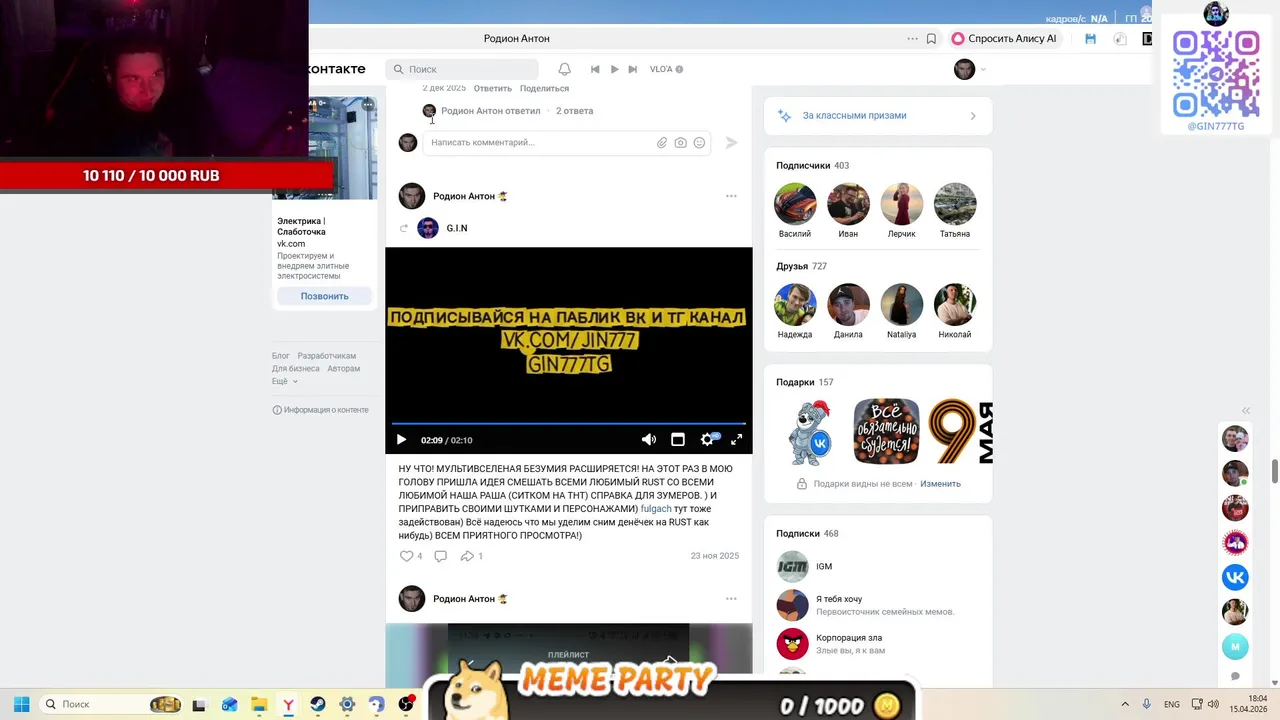Click the 'Поделиться' link under the comment
The height and width of the screenshot is (720, 1280).
click(544, 89)
